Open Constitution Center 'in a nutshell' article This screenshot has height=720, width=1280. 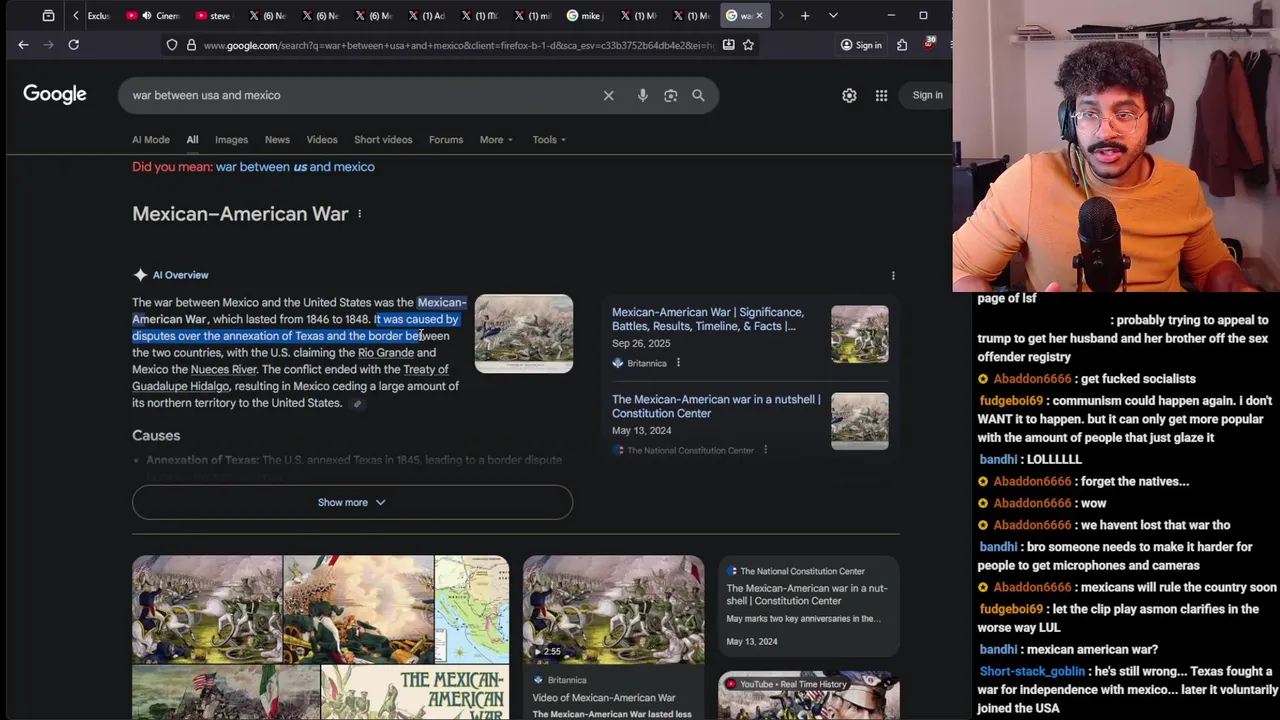pos(716,406)
